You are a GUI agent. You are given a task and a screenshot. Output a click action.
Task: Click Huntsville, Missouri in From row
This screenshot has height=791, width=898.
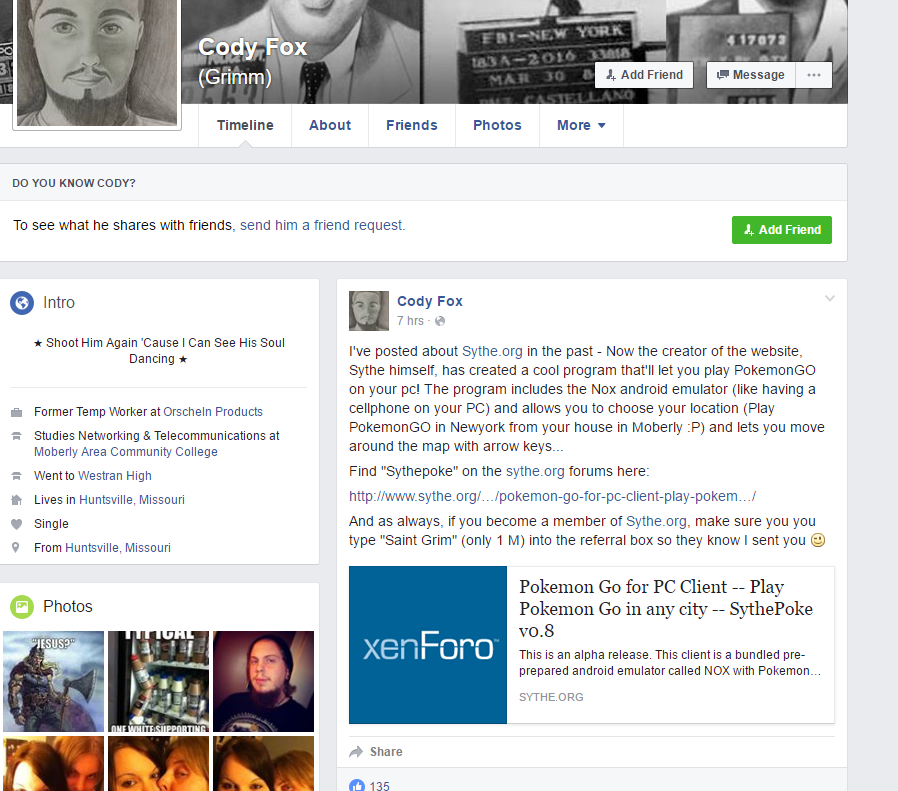tap(118, 548)
